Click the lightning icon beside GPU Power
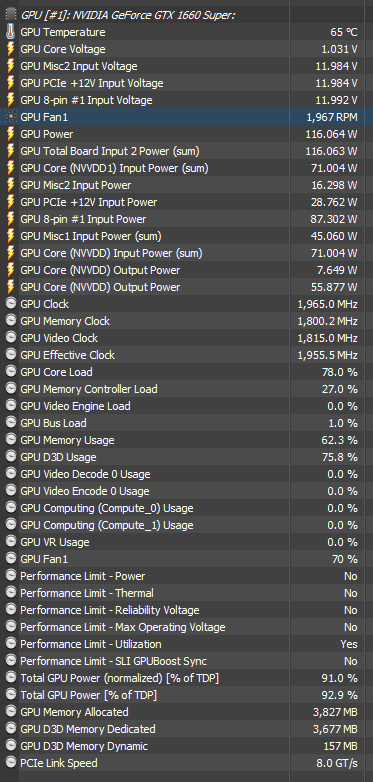The height and width of the screenshot is (782, 373). [x=10, y=134]
